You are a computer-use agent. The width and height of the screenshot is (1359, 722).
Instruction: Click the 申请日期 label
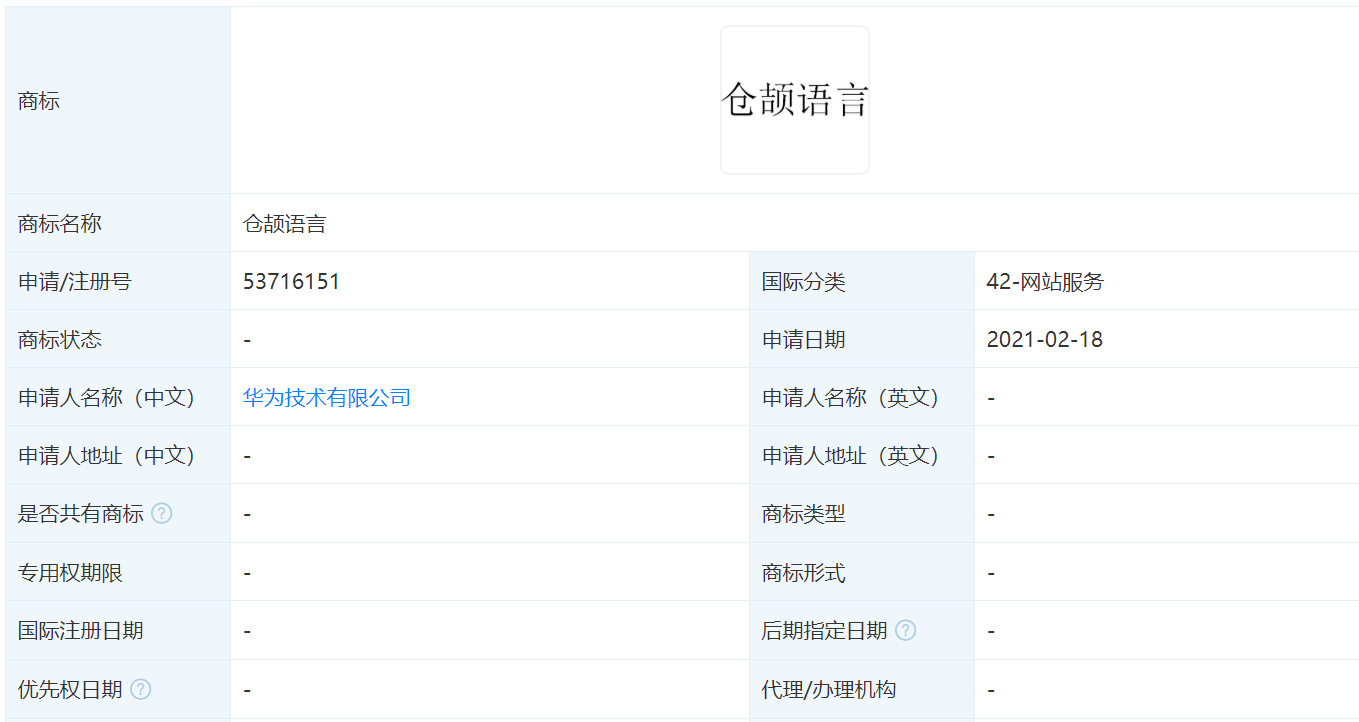pos(804,340)
